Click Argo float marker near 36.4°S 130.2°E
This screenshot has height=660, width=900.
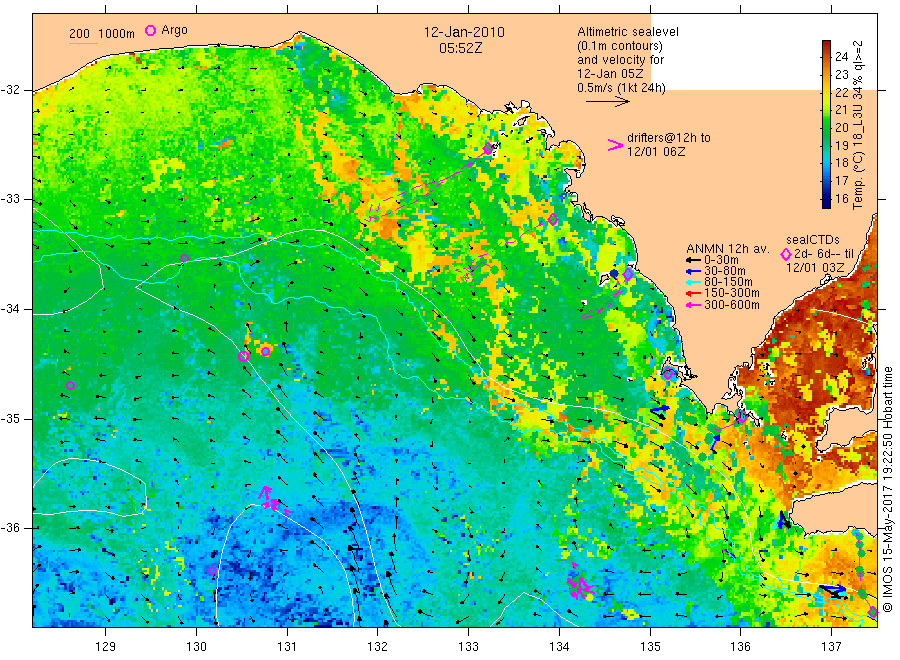[212, 570]
